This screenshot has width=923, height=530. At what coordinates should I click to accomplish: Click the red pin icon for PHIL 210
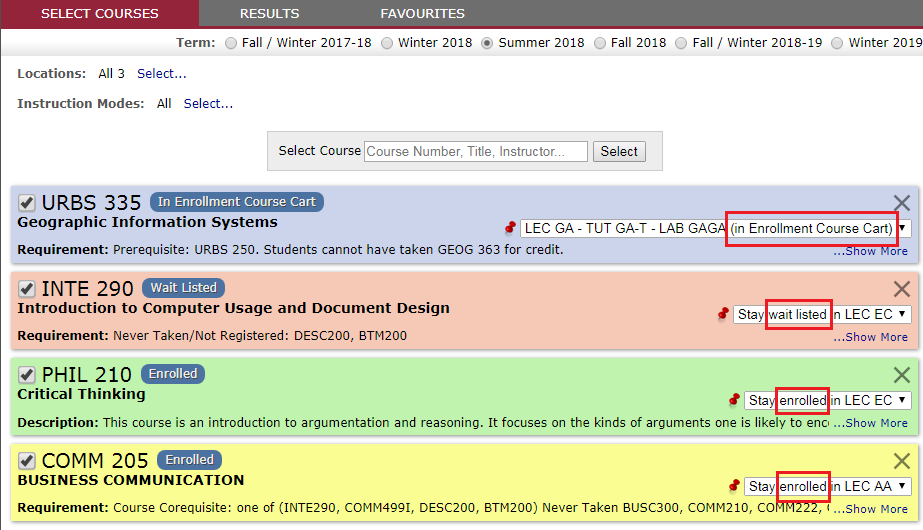click(x=735, y=400)
